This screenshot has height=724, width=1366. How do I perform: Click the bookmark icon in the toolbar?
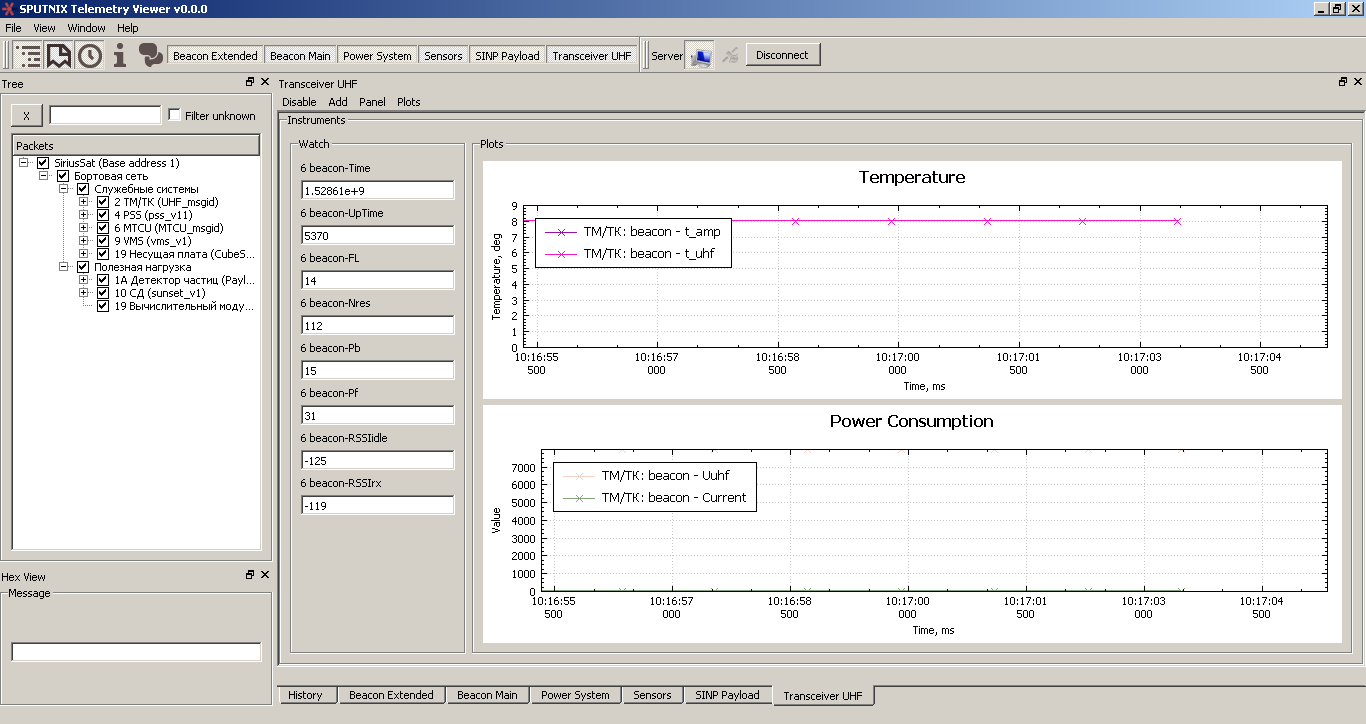click(x=59, y=55)
